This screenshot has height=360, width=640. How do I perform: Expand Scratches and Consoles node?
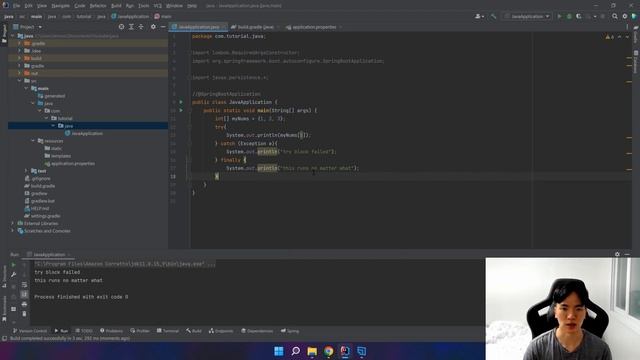pyautogui.click(x=12, y=231)
